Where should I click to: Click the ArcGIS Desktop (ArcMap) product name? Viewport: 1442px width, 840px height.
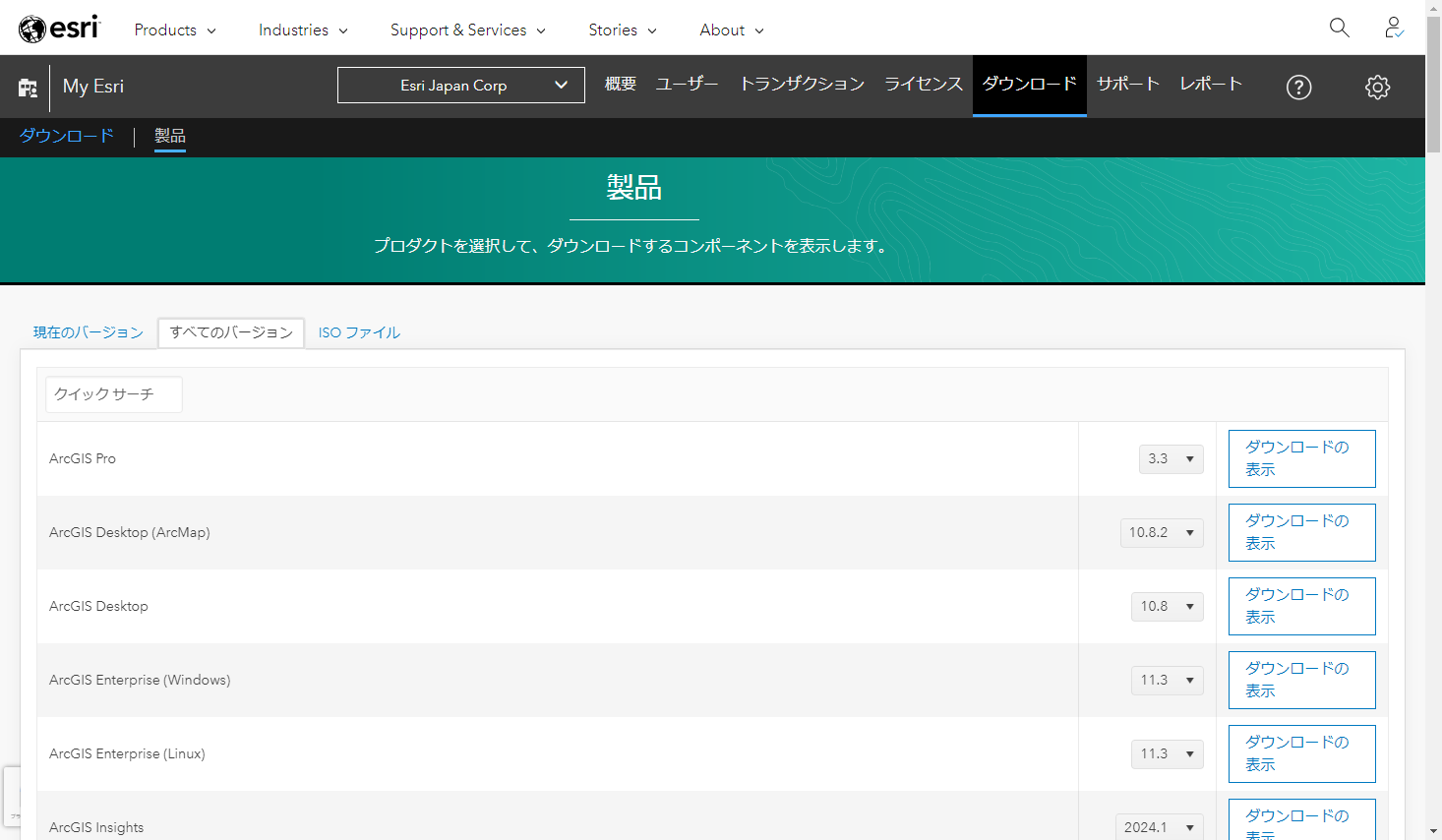pyautogui.click(x=130, y=532)
